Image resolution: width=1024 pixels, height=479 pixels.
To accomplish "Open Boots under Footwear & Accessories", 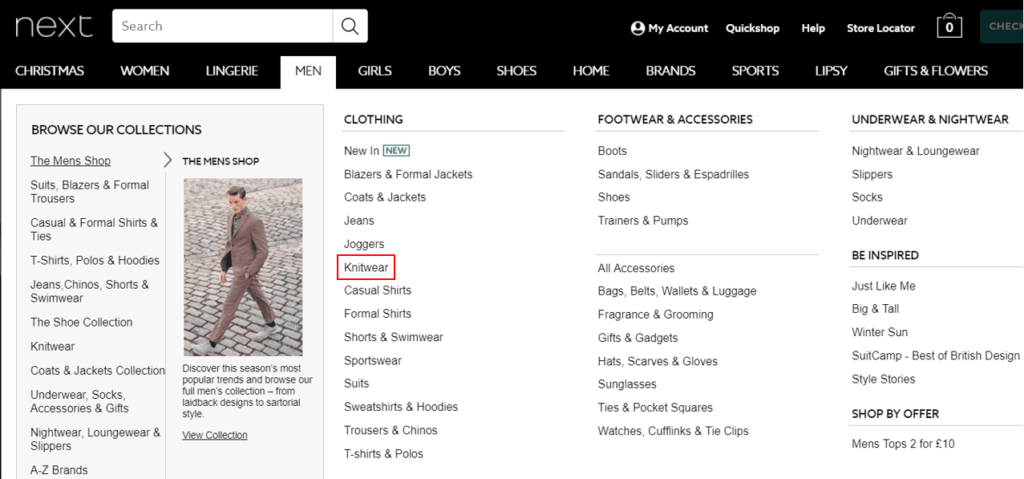I will point(612,151).
